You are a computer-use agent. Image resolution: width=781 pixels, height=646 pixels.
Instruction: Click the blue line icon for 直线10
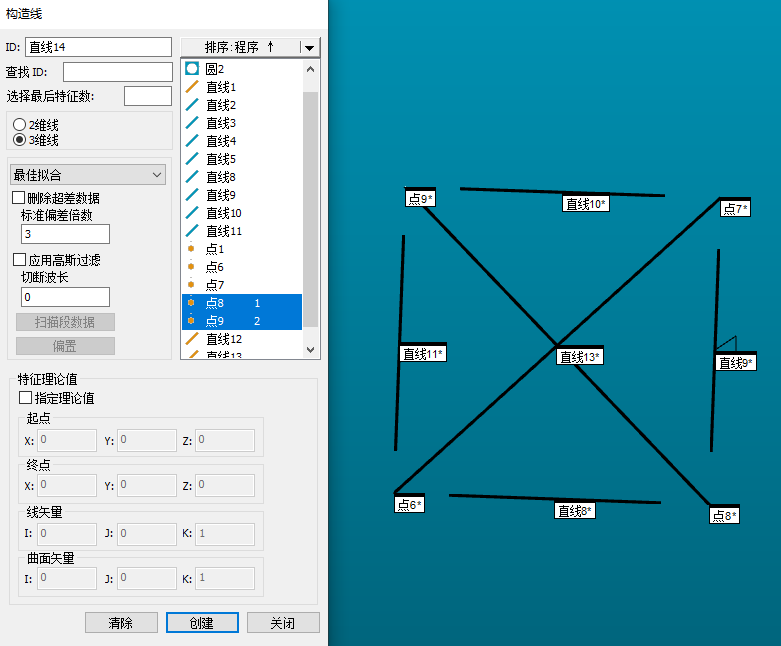tap(192, 213)
